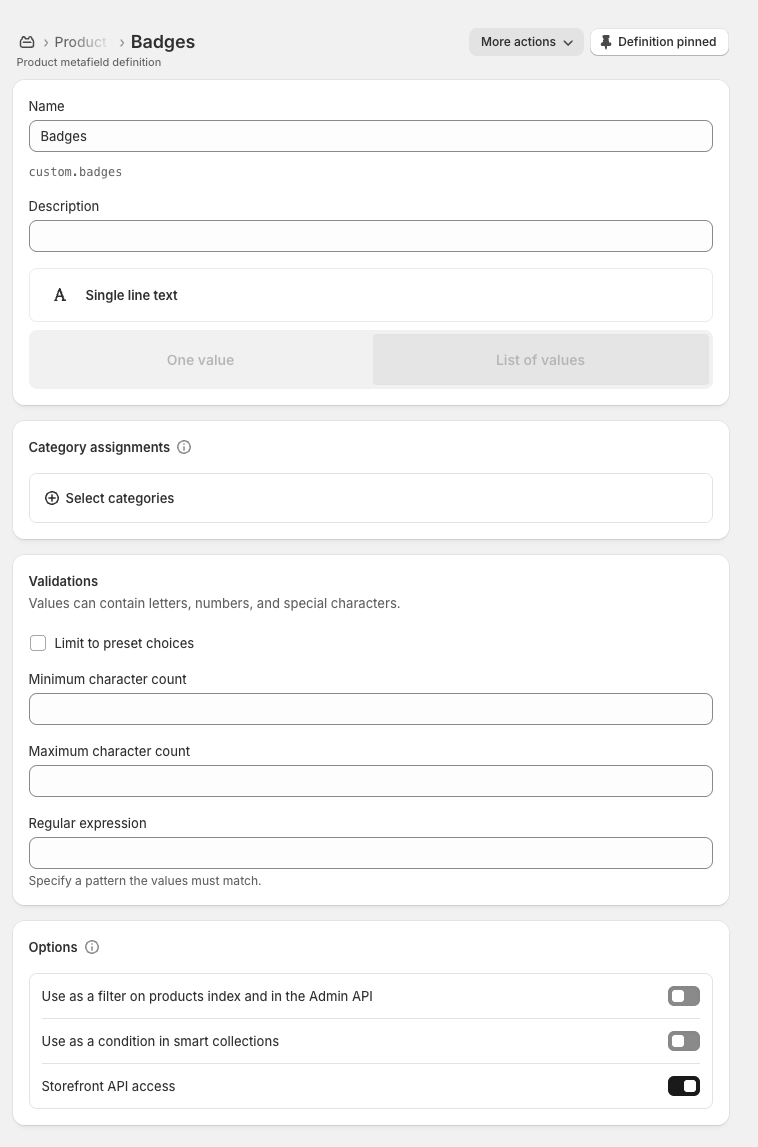Click the info icon next to Options
Screen dimensions: 758x1147
(92, 947)
